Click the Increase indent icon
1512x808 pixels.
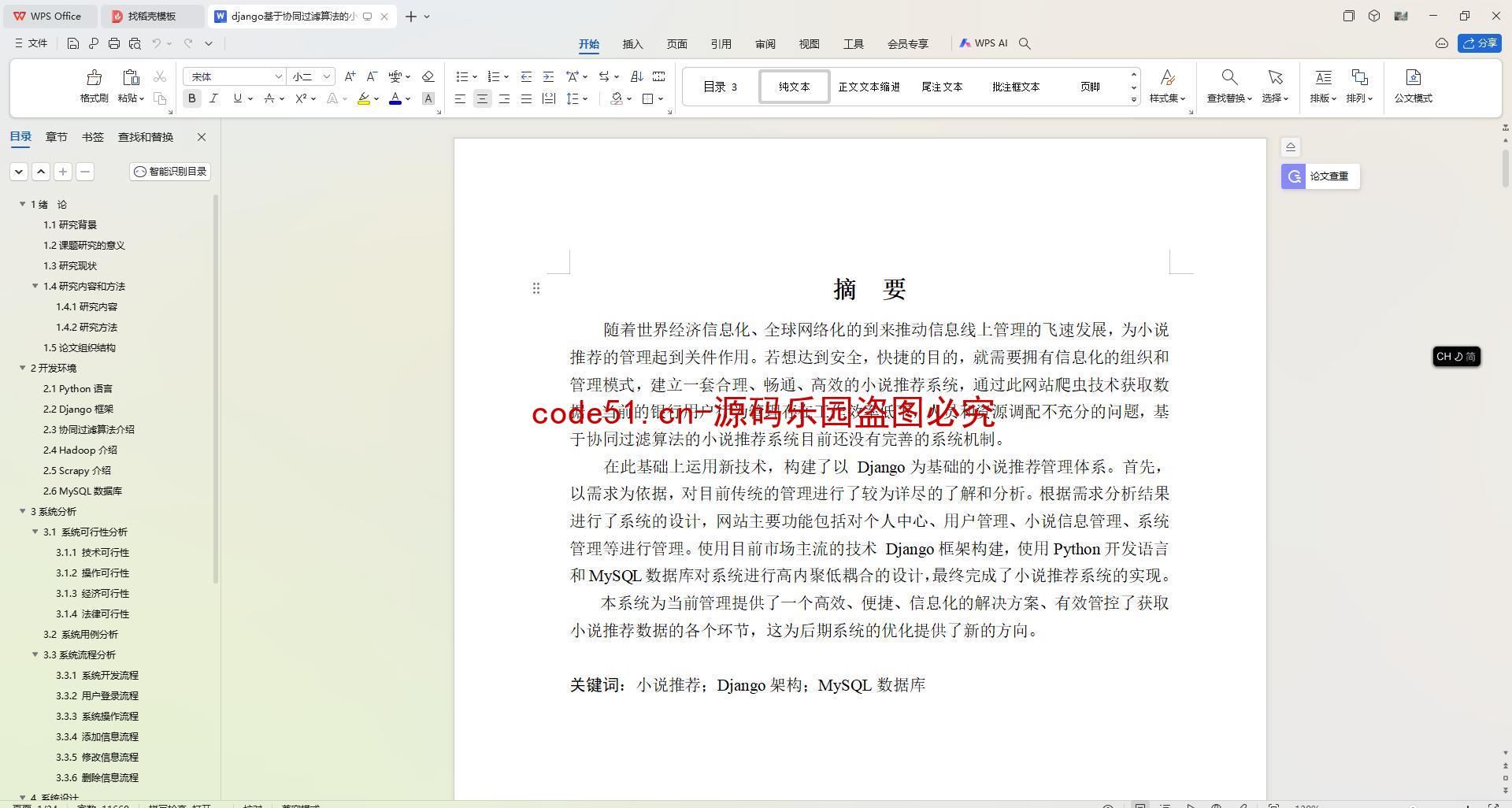pos(548,76)
